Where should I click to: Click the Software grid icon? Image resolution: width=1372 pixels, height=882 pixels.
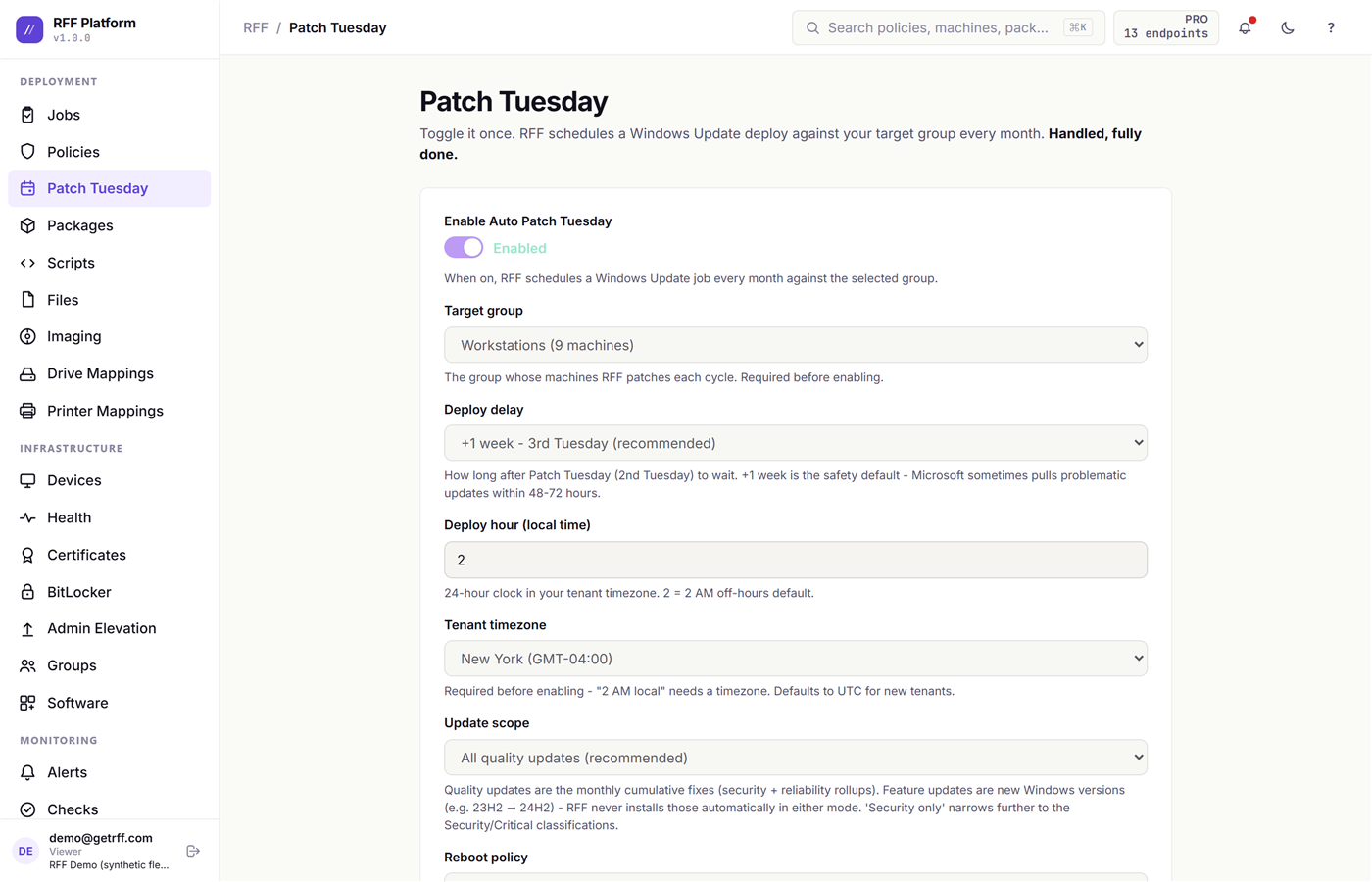27,703
